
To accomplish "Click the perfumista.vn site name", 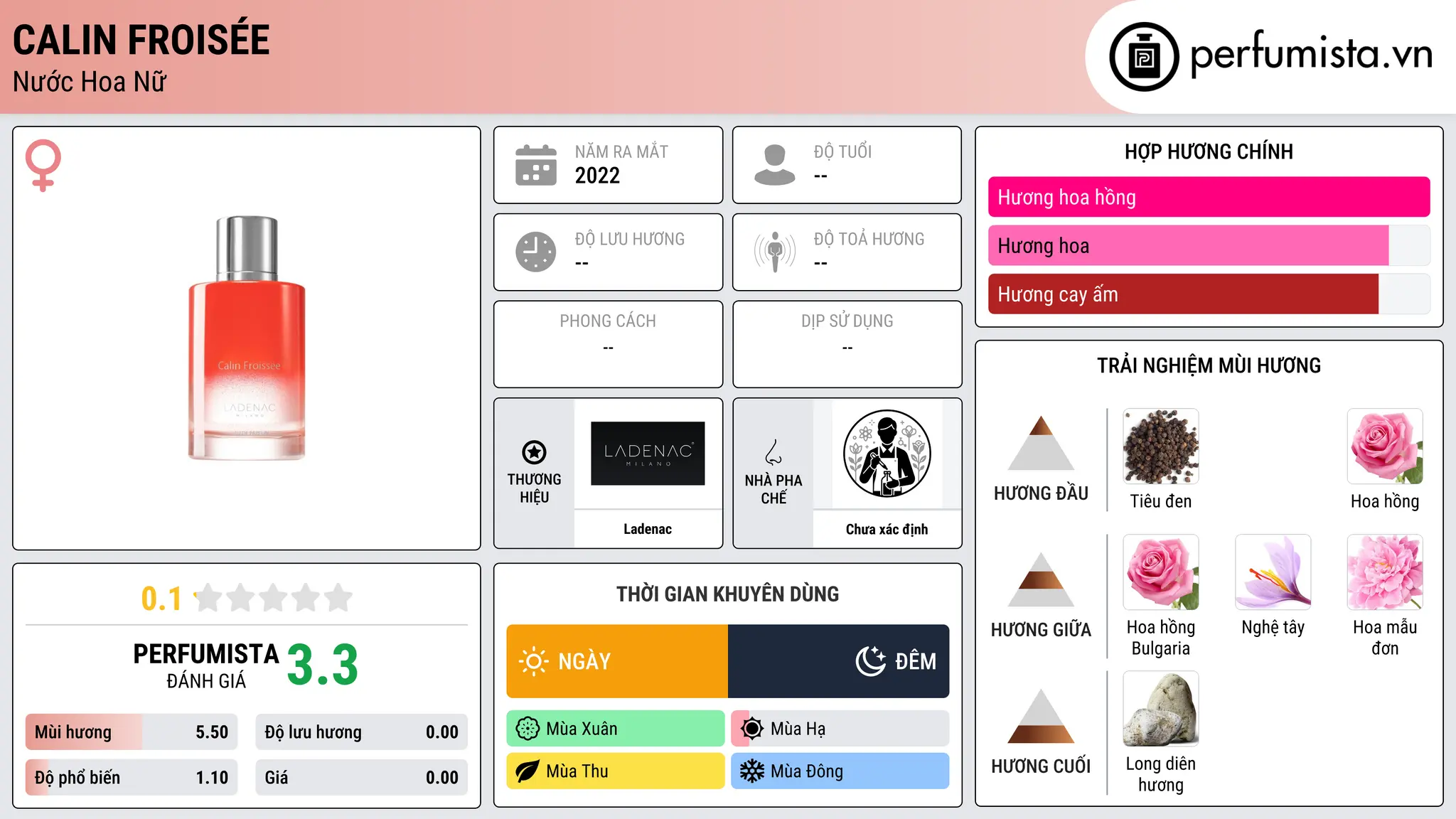I will 1312,53.
